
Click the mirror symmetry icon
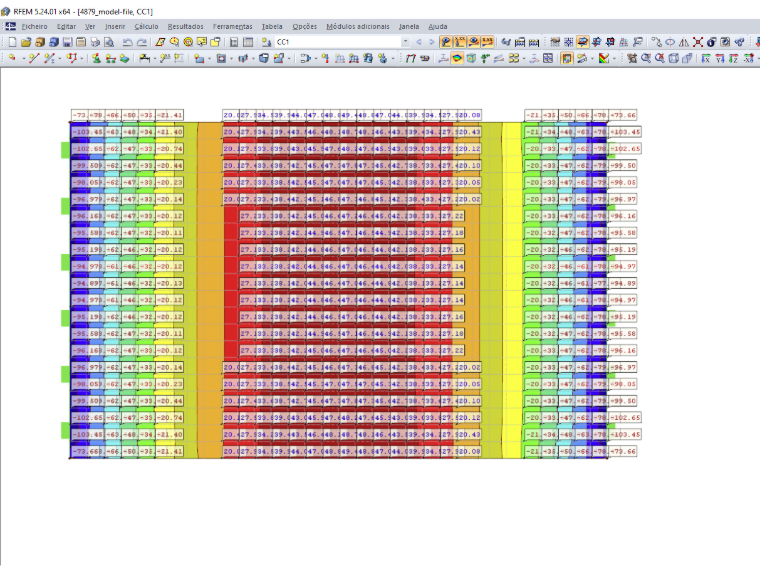coord(683,42)
